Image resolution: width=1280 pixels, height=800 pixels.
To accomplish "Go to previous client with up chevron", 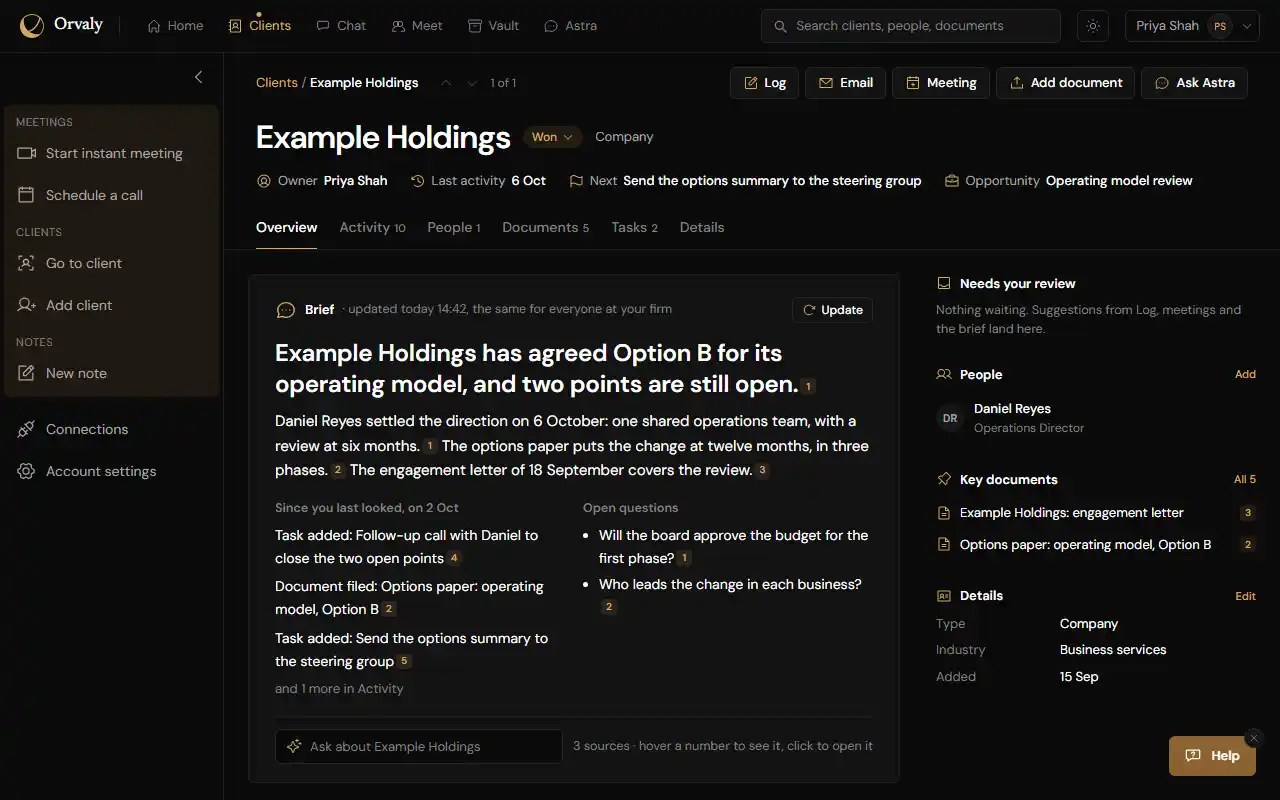I will (446, 83).
